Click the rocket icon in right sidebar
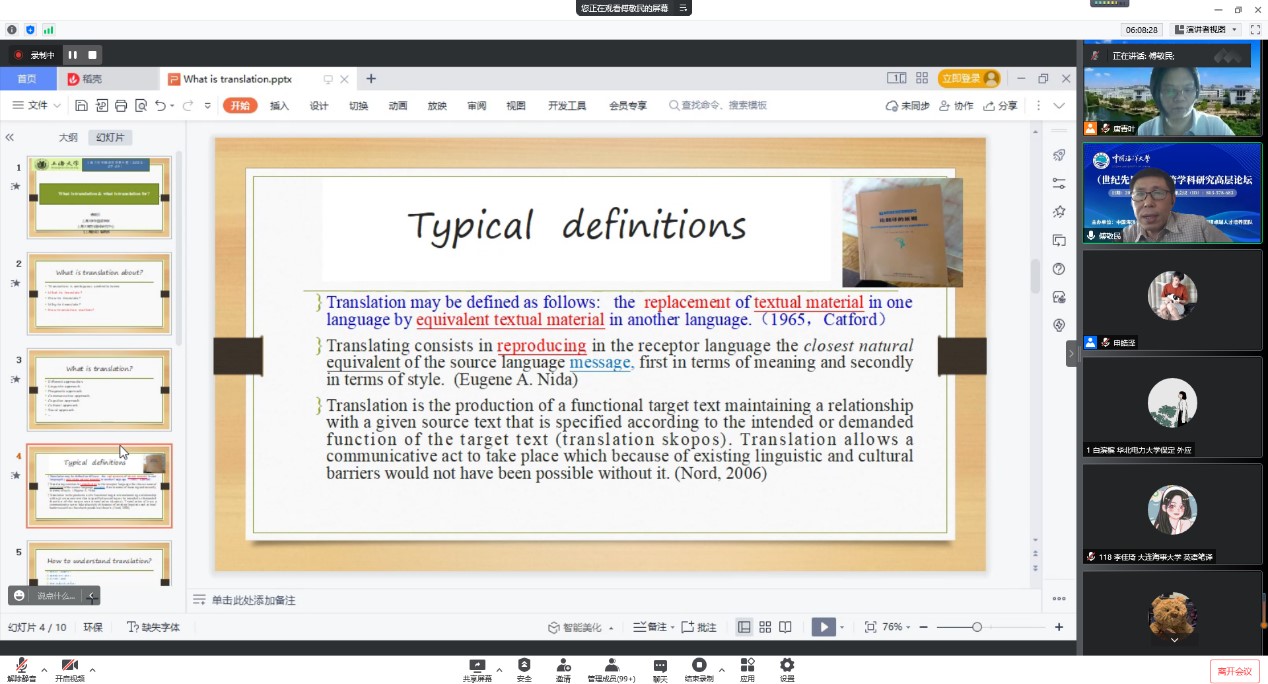This screenshot has height=684, width=1268. coord(1059,155)
